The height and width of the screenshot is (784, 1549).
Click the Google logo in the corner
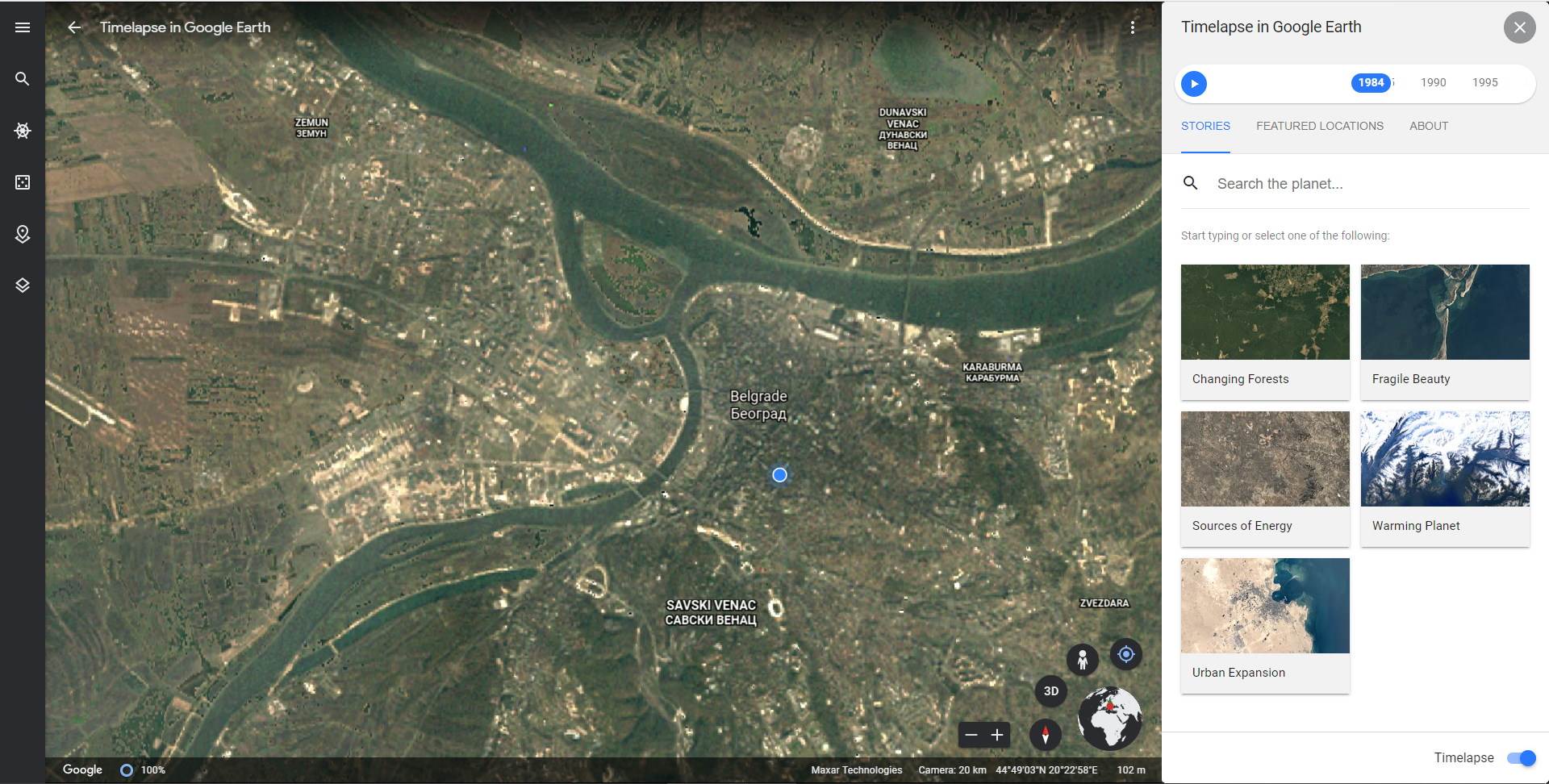pos(81,769)
